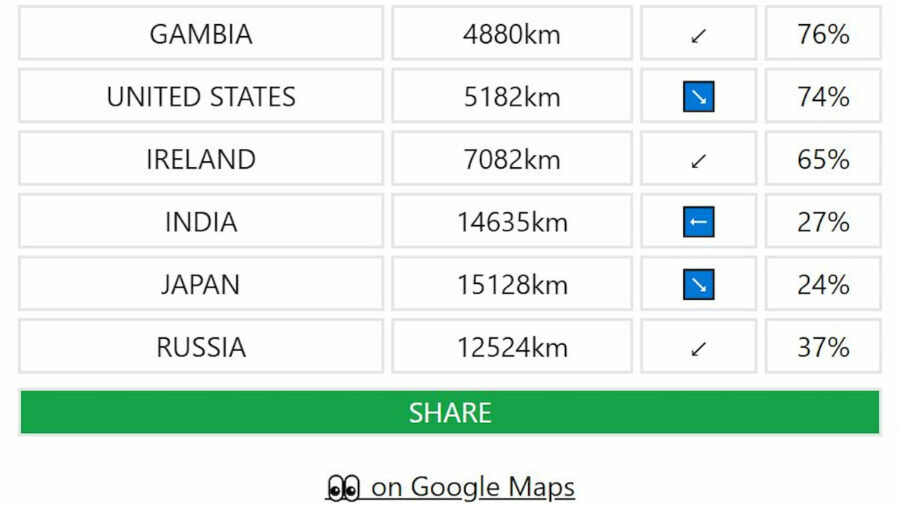Click the green SHARE button
Image resolution: width=900 pixels, height=506 pixels.
click(449, 412)
